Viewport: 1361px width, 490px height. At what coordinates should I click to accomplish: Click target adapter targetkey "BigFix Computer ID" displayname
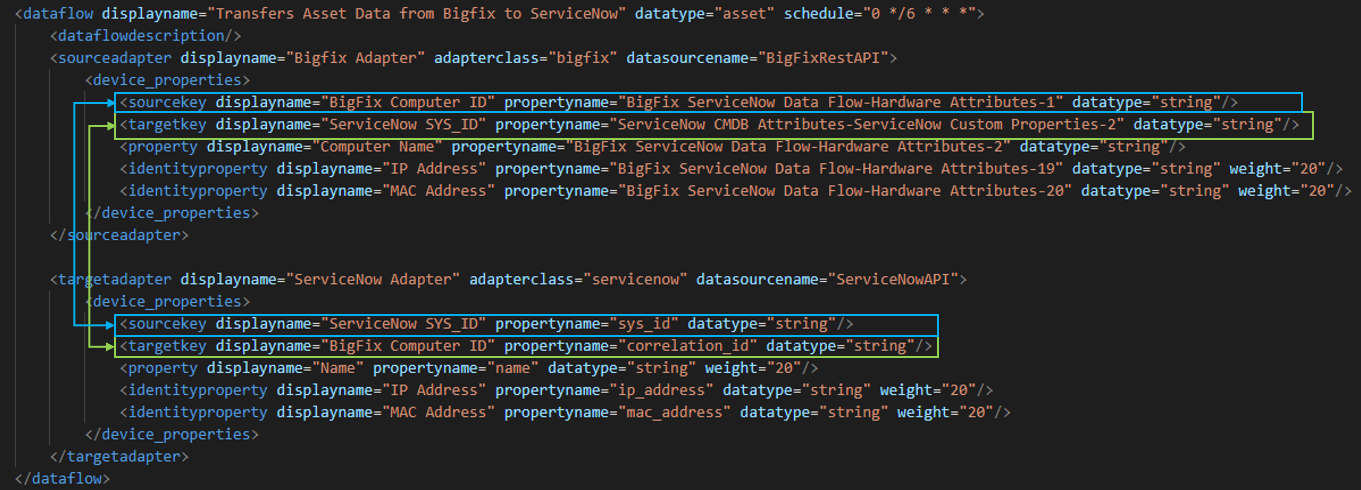pyautogui.click(x=407, y=346)
